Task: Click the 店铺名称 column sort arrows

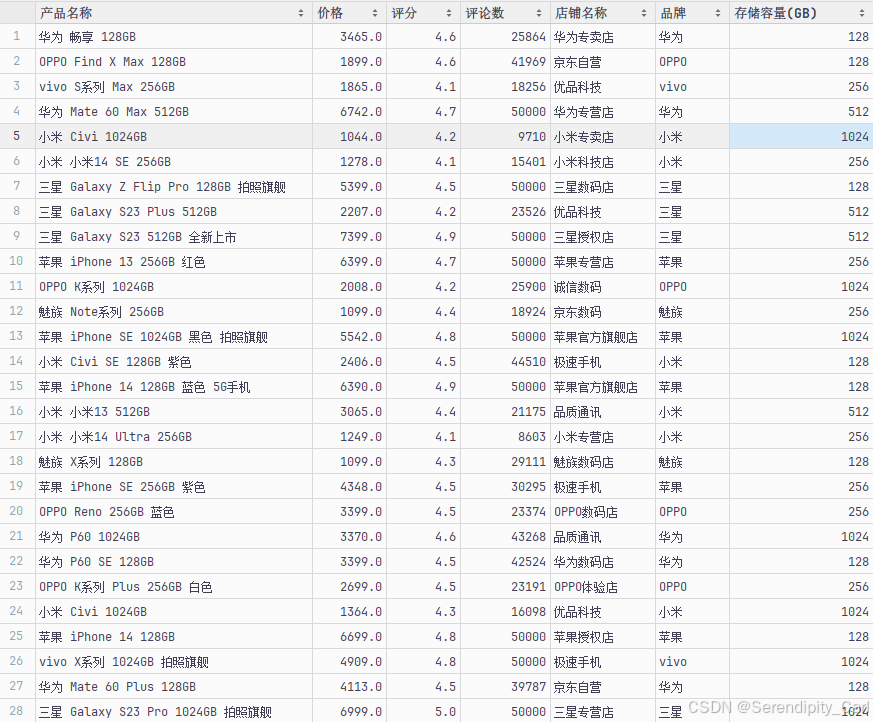Action: point(644,13)
